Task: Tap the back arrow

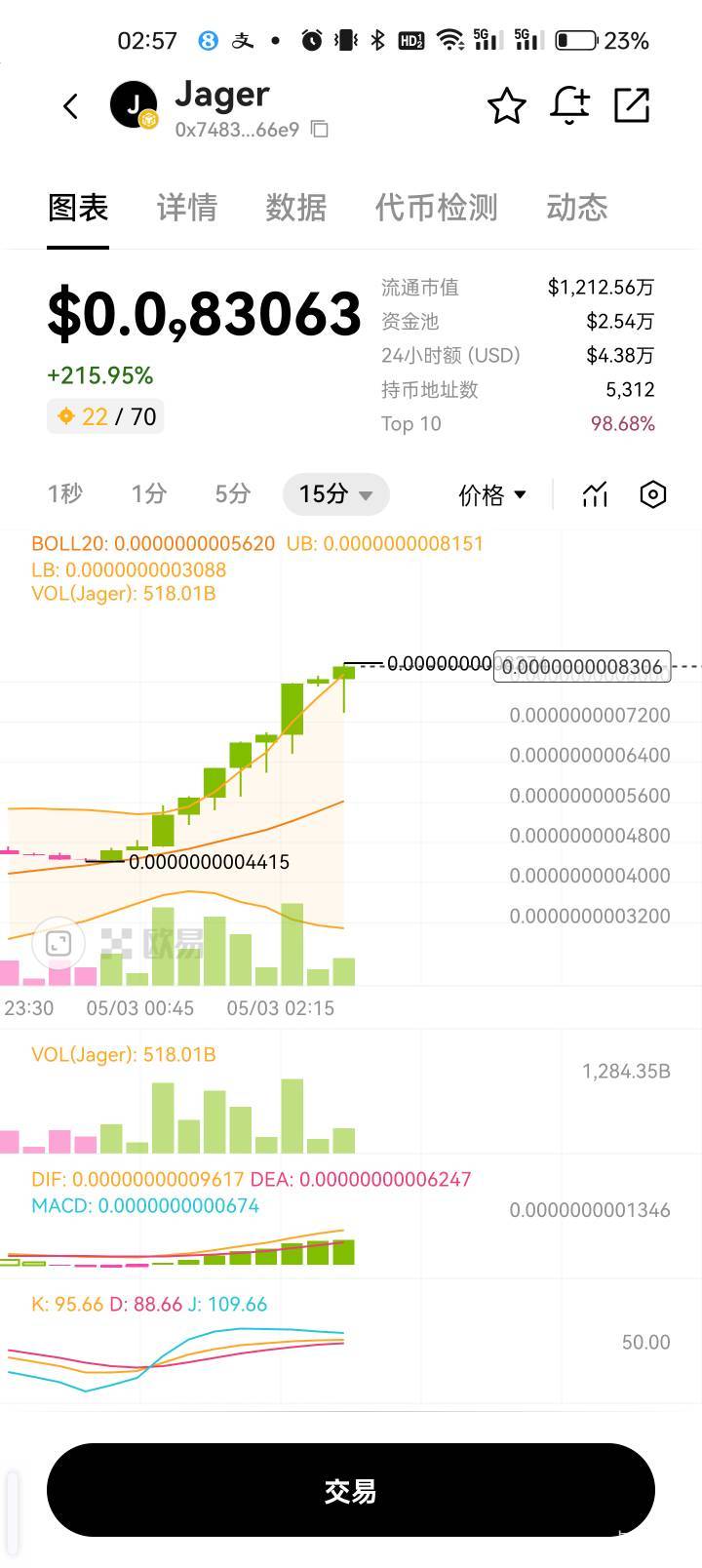Action: [70, 106]
